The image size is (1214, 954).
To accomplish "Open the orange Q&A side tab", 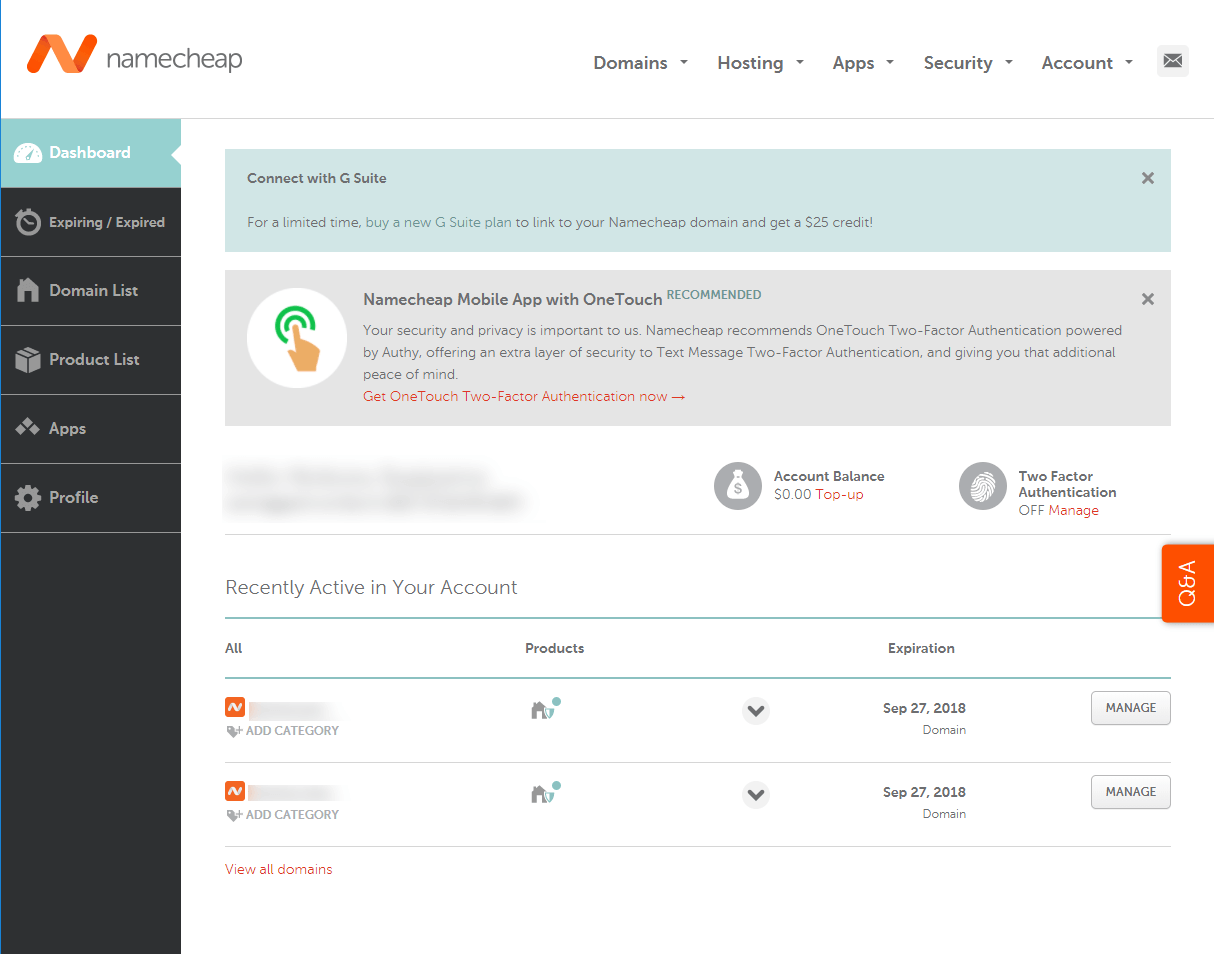I will [x=1188, y=583].
